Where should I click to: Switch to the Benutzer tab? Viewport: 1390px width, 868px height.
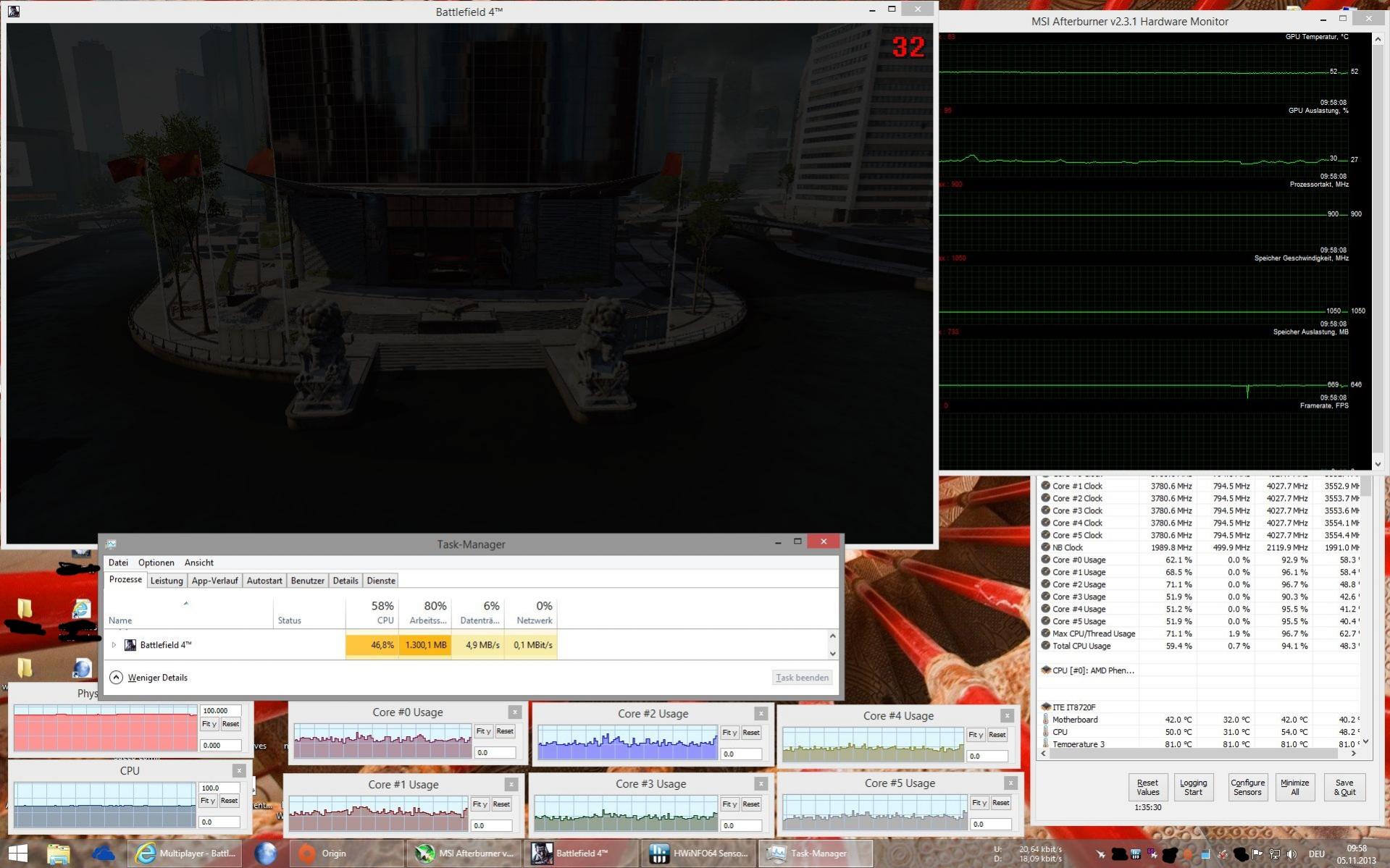(307, 581)
